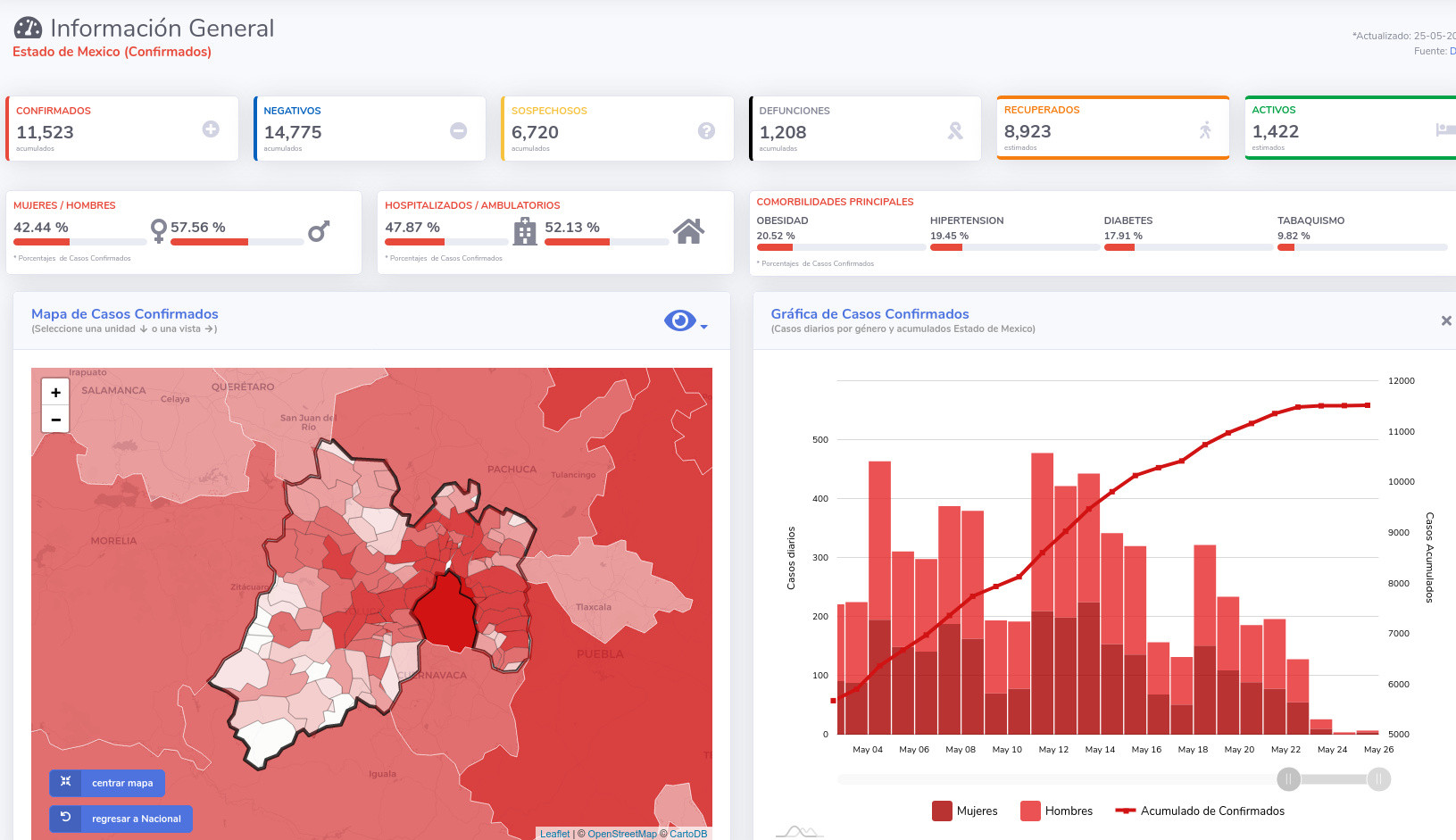1456x840 pixels.
Task: Click the question mark icon in SOSPECHOSOS card
Action: click(706, 130)
